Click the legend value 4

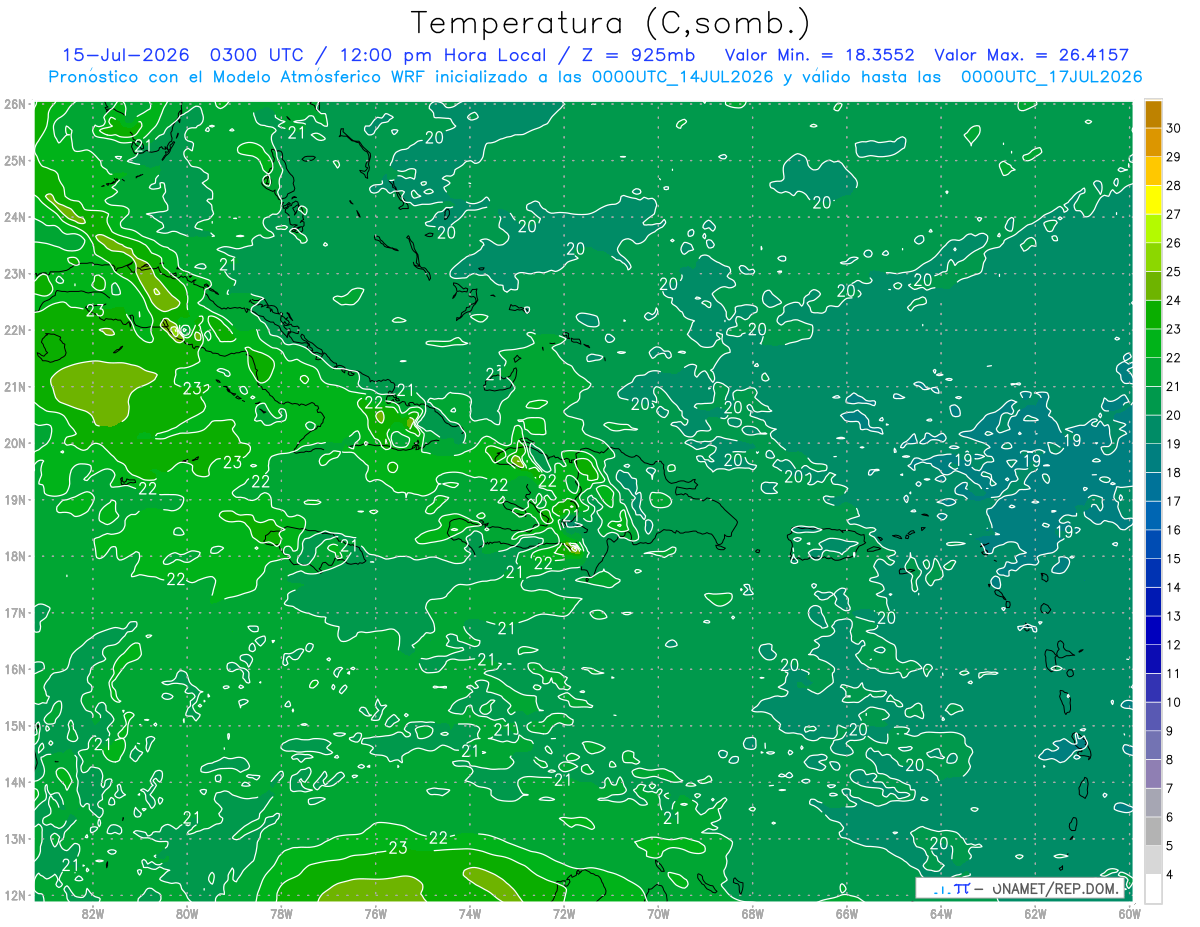pyautogui.click(x=1170, y=874)
